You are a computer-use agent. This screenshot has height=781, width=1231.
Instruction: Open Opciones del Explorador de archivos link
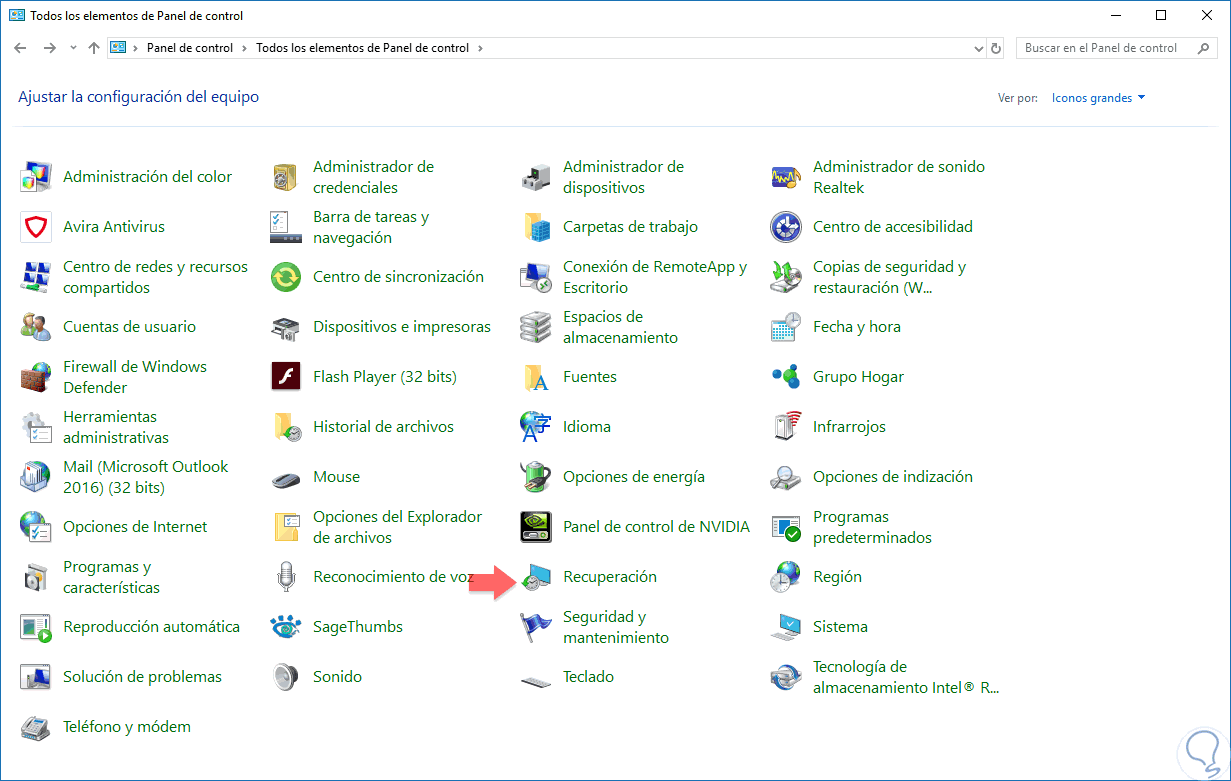pyautogui.click(x=398, y=527)
